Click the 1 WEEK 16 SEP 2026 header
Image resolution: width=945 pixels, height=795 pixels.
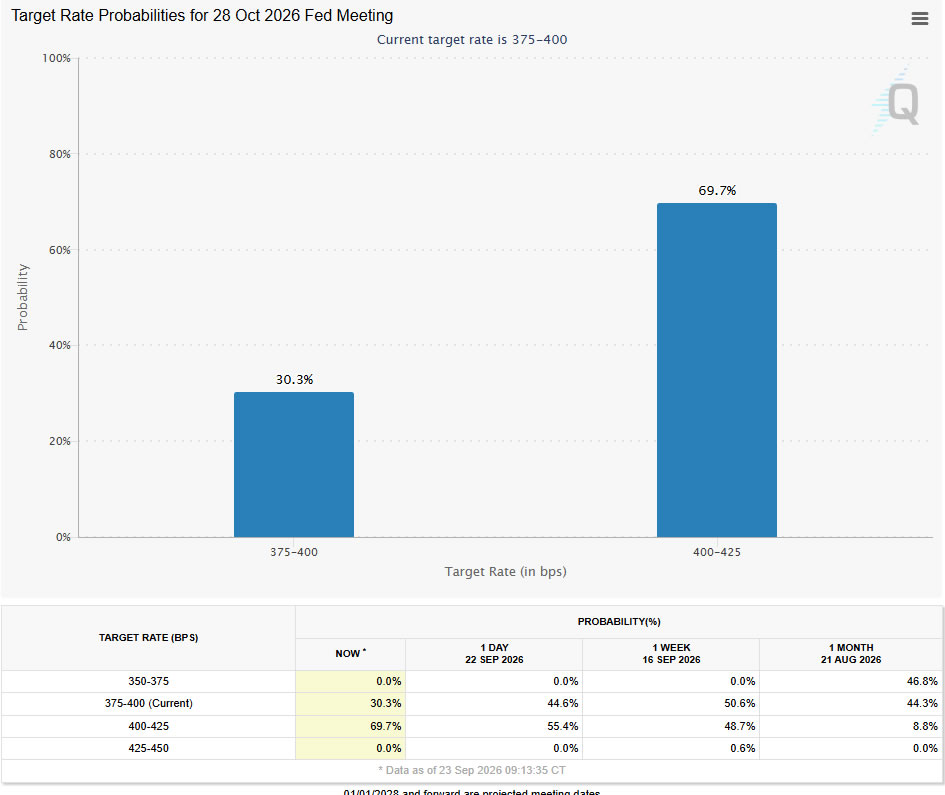pyautogui.click(x=671, y=654)
